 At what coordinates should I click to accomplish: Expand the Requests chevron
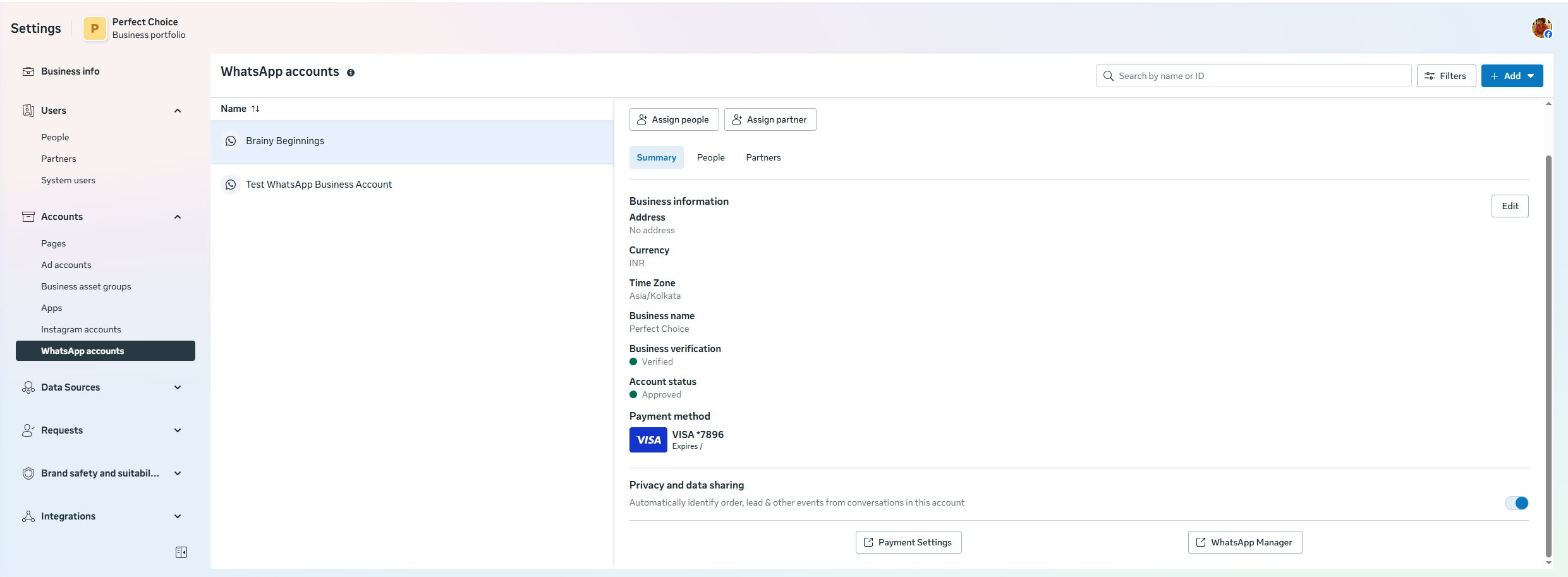pos(178,430)
